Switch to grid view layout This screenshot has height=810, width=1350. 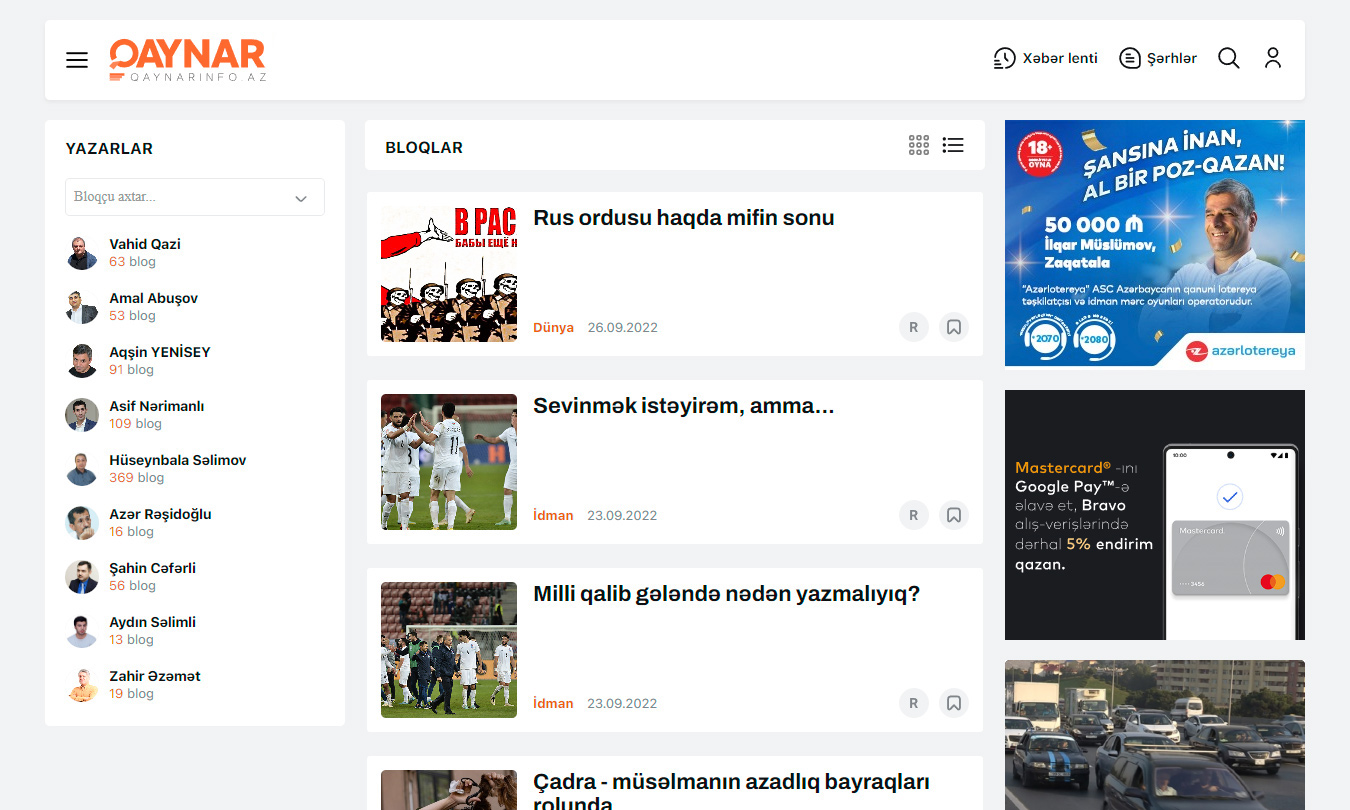coord(919,146)
